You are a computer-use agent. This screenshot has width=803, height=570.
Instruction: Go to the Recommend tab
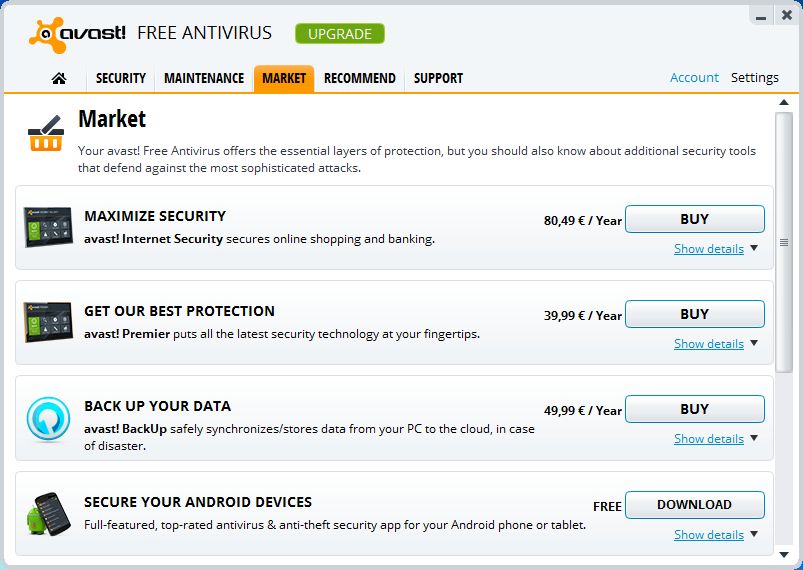[359, 78]
